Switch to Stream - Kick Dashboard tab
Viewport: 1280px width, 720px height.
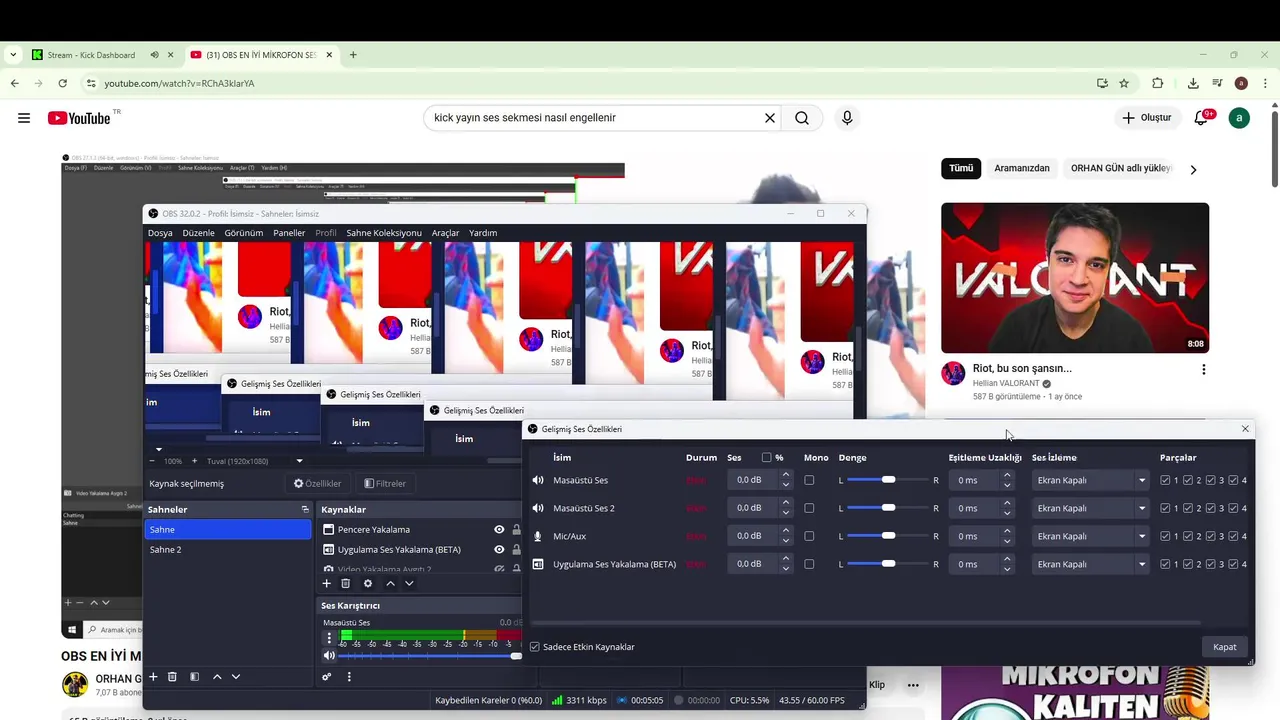pyautogui.click(x=91, y=55)
